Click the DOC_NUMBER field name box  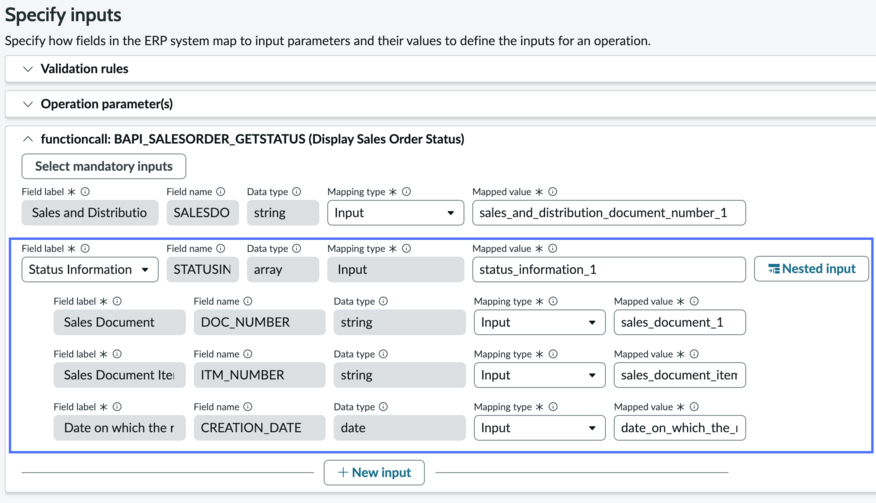(259, 322)
